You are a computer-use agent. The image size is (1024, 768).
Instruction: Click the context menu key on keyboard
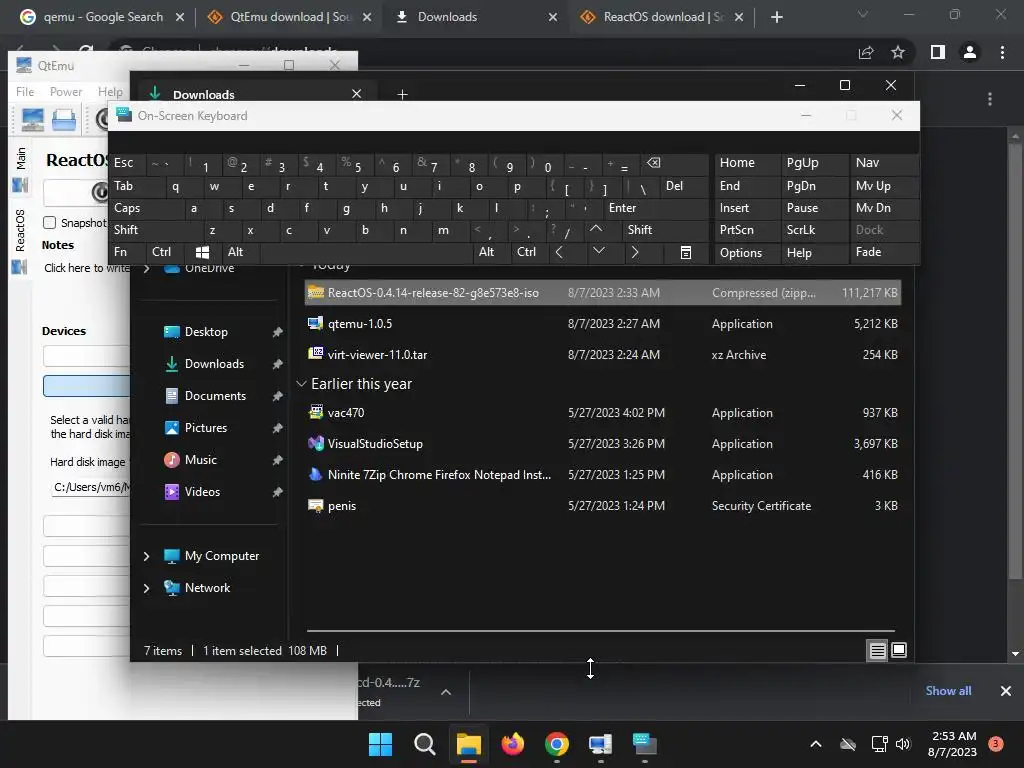685,252
